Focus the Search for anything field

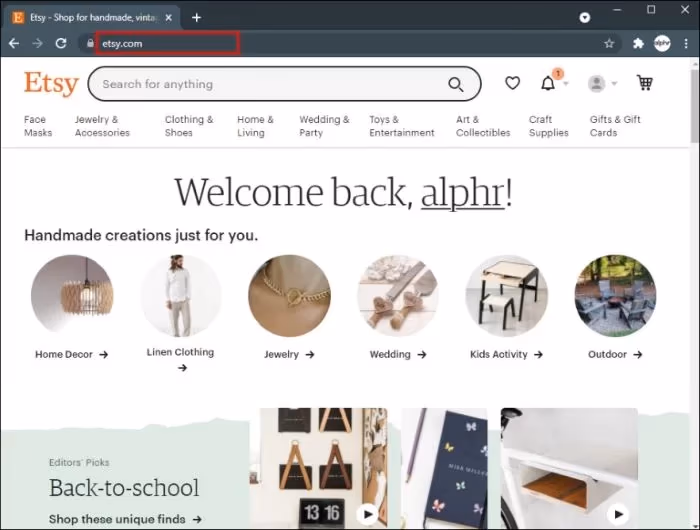(270, 84)
